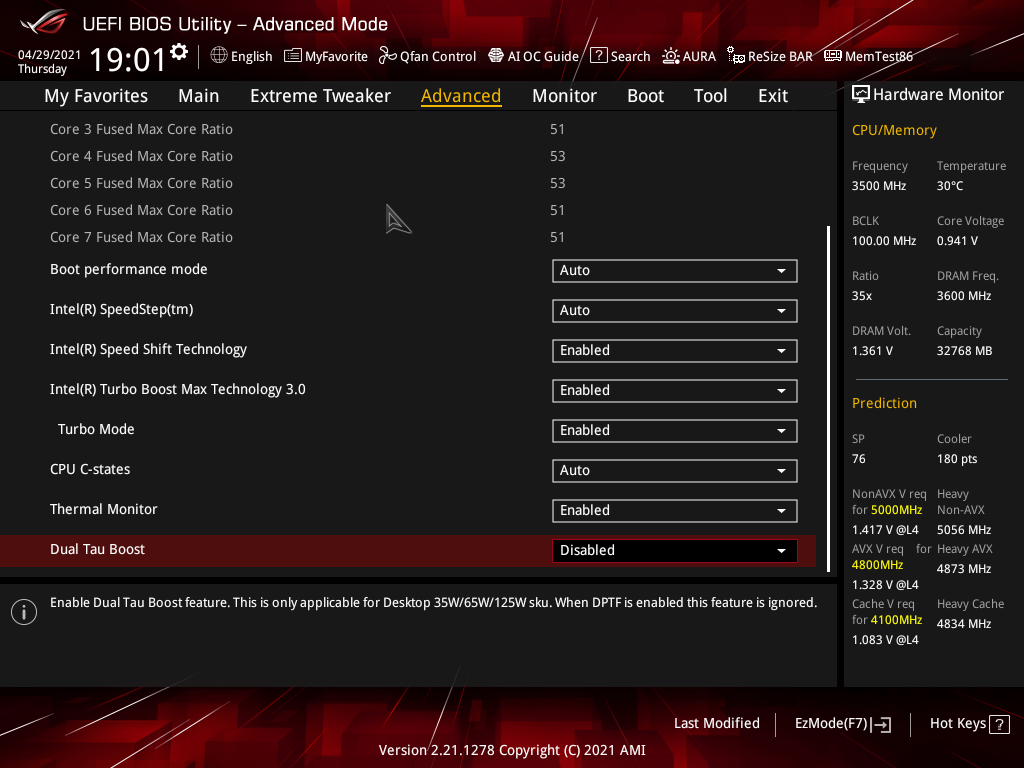Screen dimensions: 1024x768
Task: Switch to the Extreme Tweaker tab
Action: coord(320,96)
